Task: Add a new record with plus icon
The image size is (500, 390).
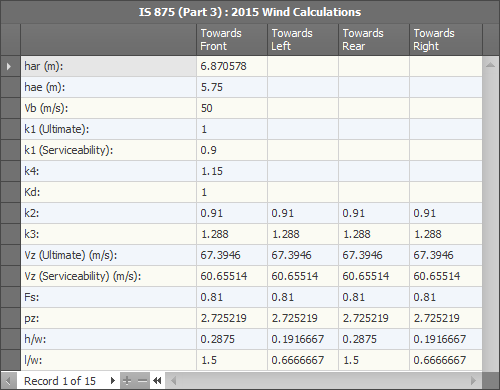Action: (127, 380)
